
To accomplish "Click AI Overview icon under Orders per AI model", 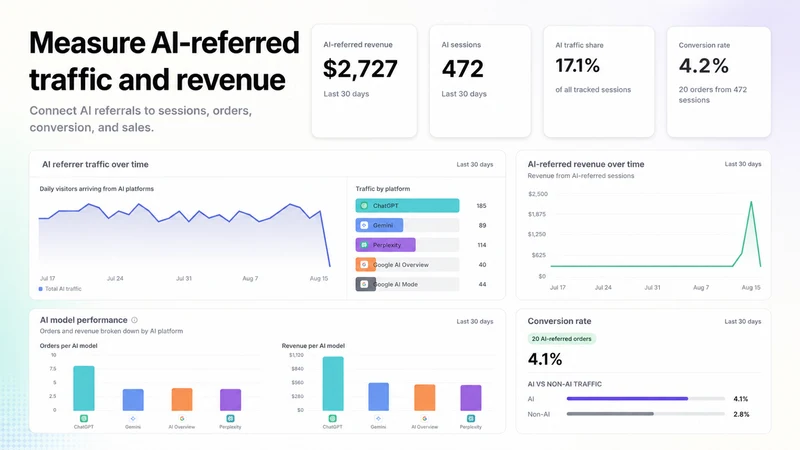I will (x=182, y=418).
